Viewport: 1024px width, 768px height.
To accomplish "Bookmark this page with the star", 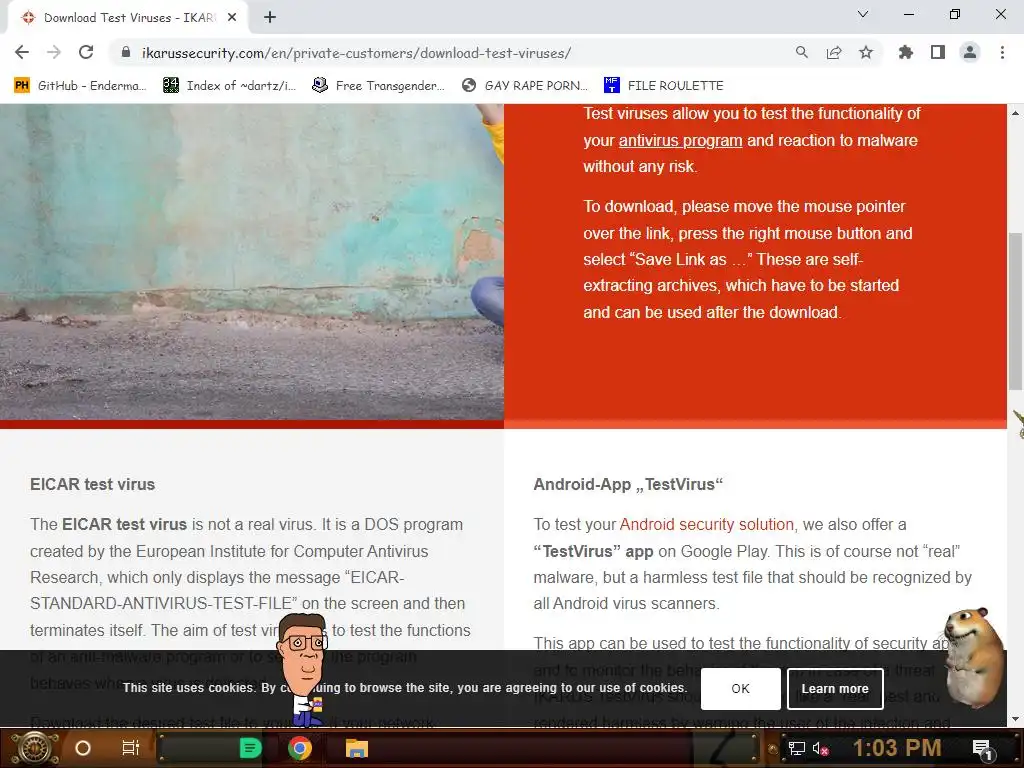I will pyautogui.click(x=866, y=52).
